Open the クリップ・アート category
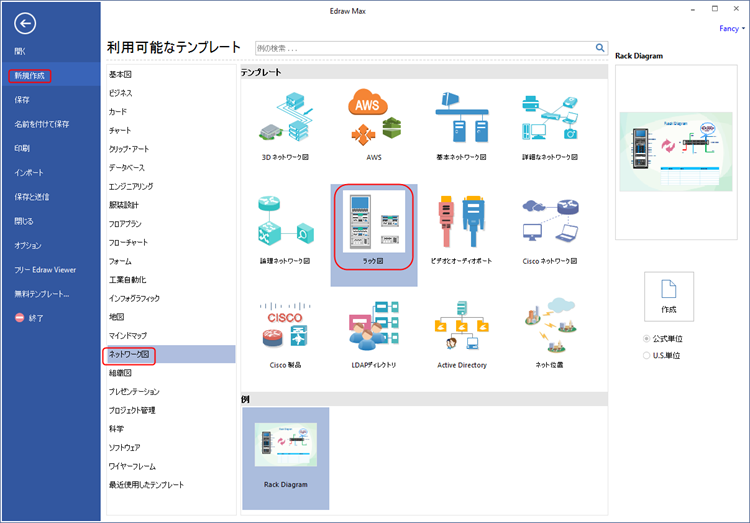 pos(129,149)
